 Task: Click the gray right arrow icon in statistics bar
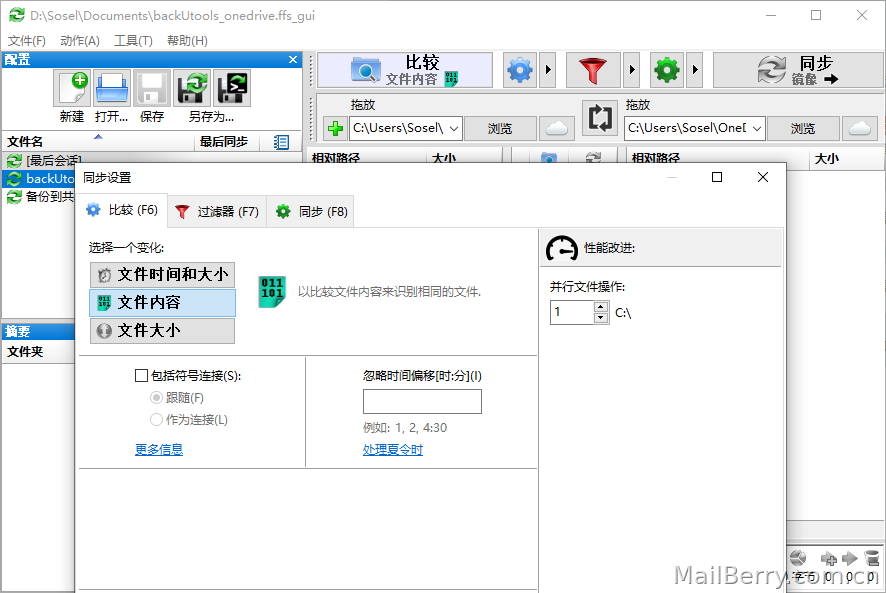[x=849, y=559]
